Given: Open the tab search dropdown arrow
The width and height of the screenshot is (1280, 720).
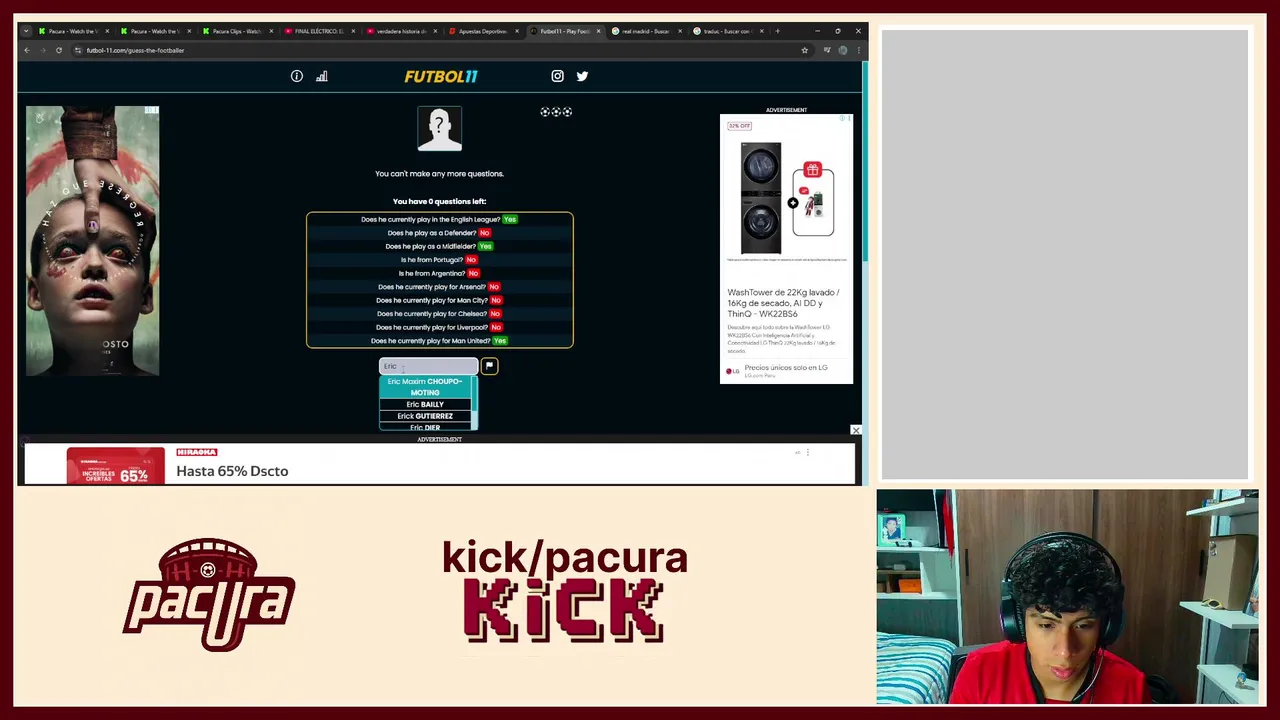Looking at the screenshot, I should pos(26,31).
